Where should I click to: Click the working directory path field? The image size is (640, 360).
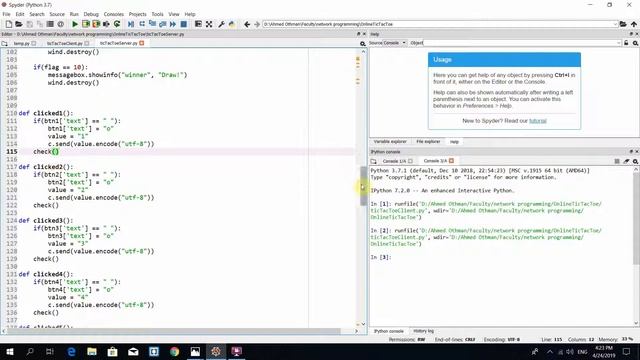(x=438, y=24)
